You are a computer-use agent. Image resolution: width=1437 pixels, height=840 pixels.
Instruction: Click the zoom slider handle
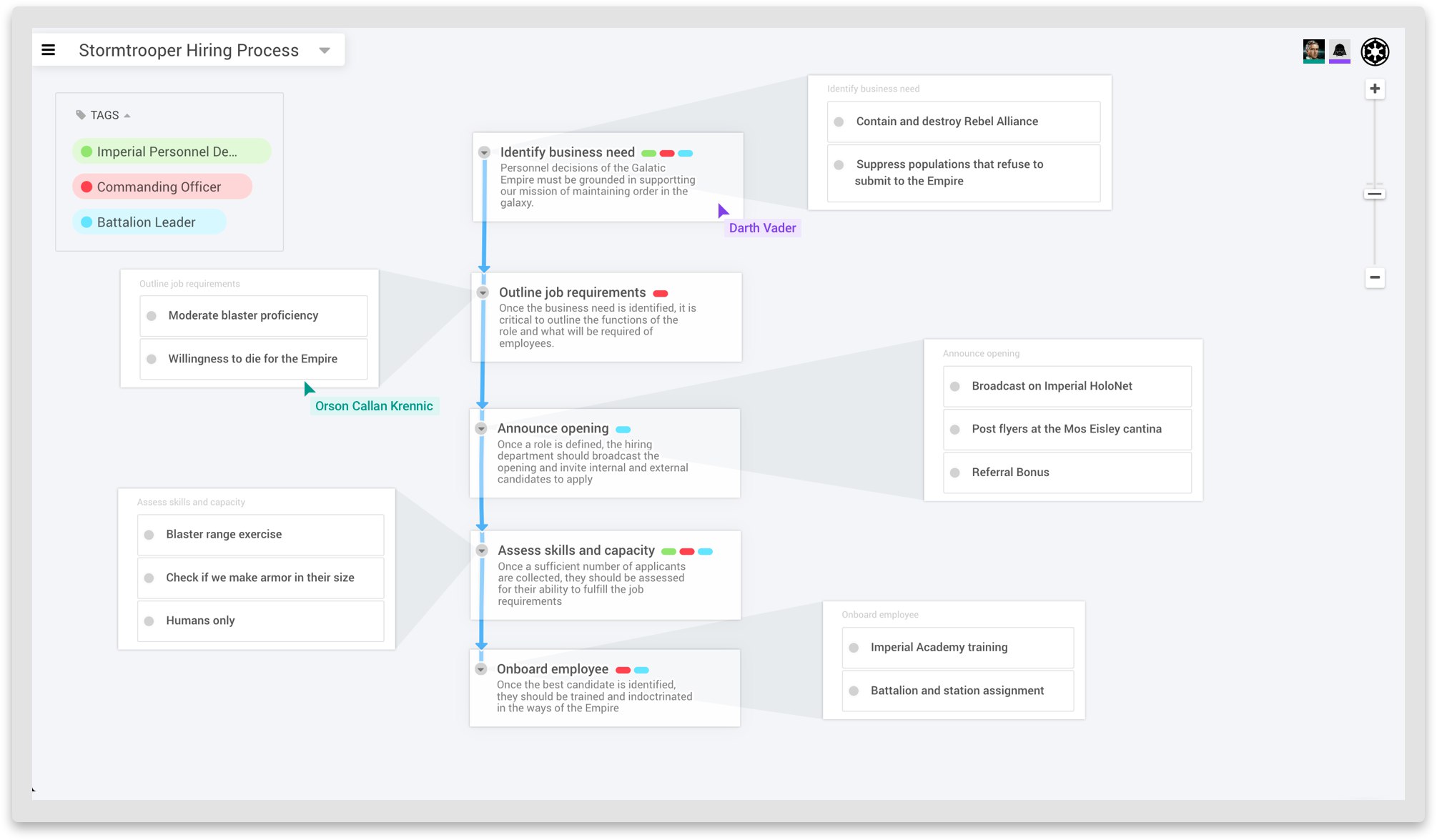(1375, 194)
